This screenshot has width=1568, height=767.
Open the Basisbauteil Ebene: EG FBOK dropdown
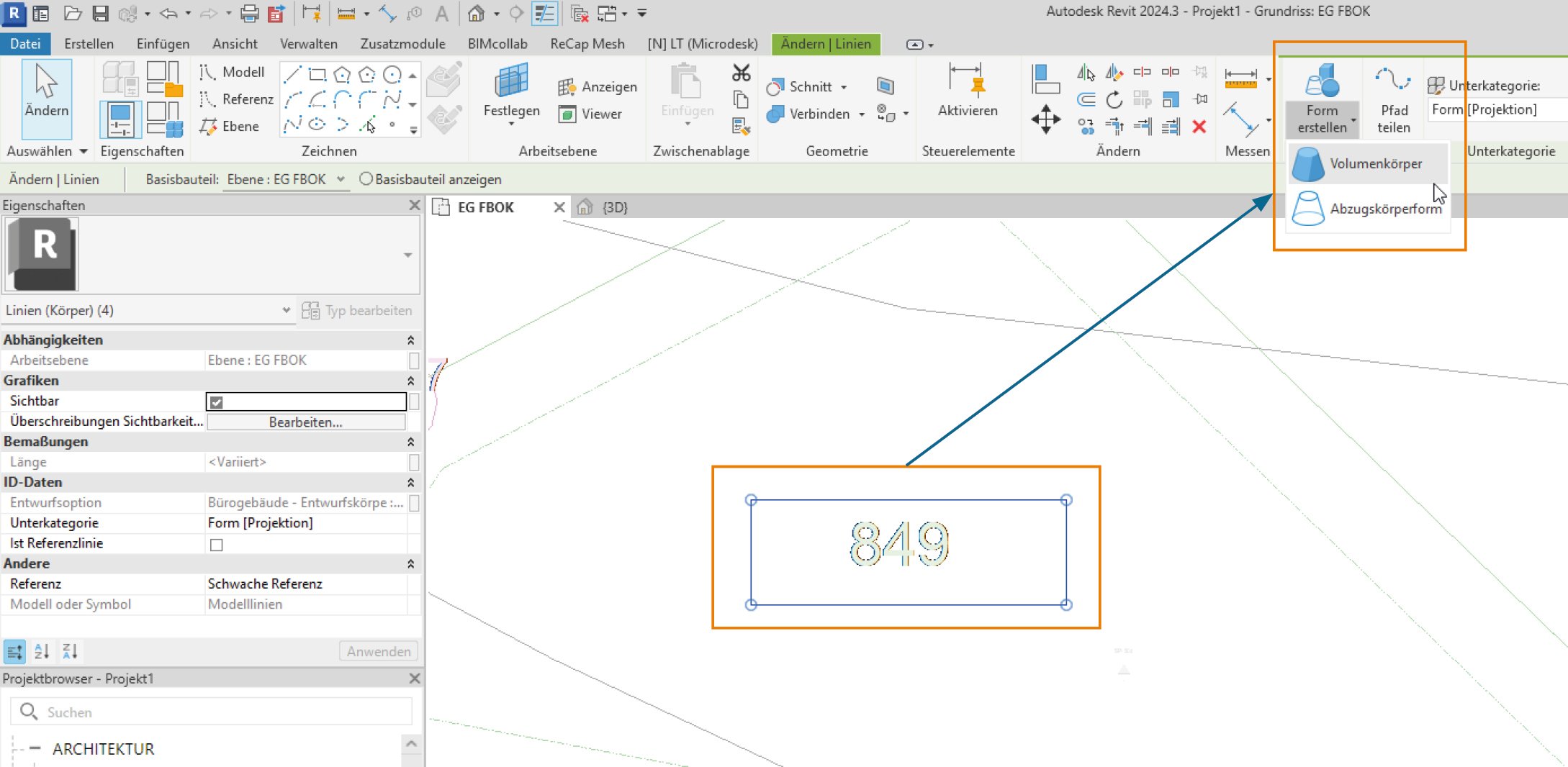click(341, 178)
